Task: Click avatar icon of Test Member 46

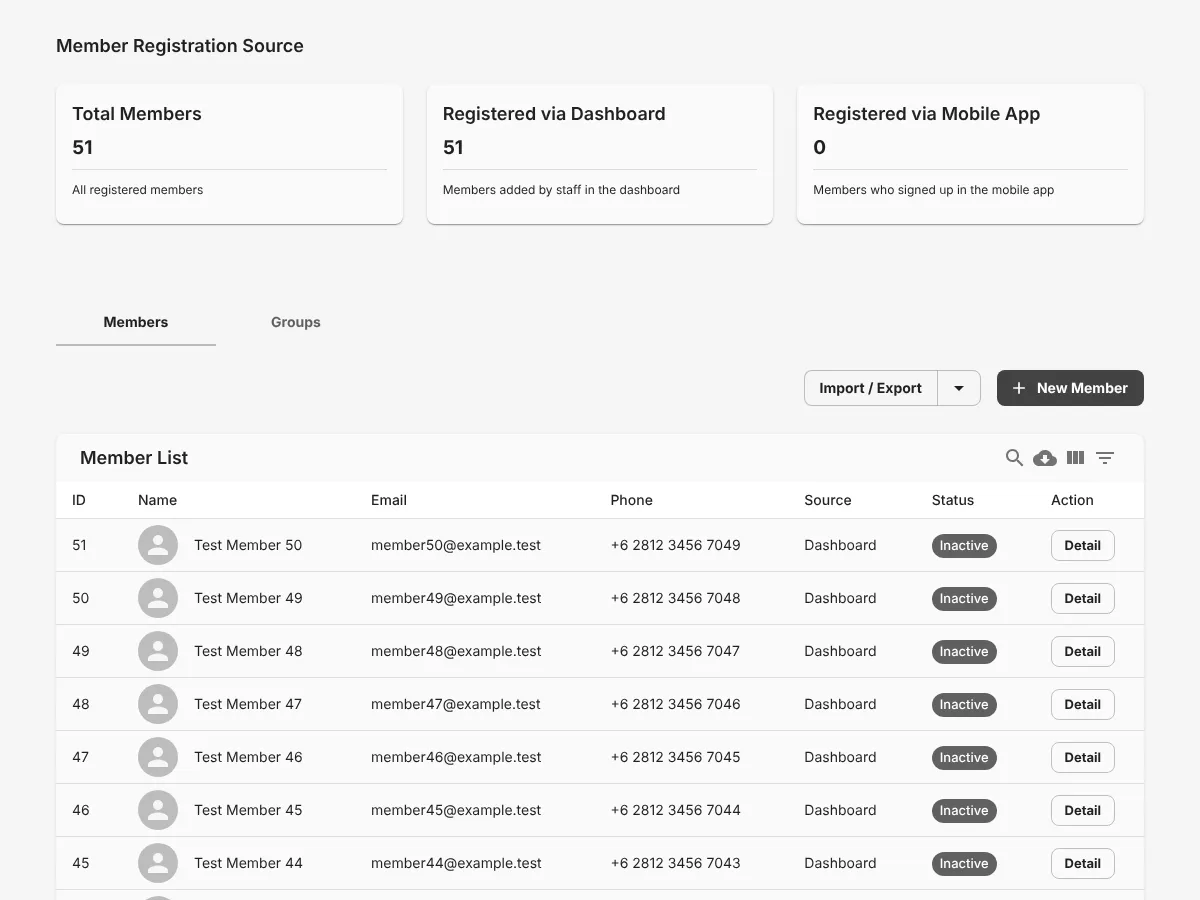Action: tap(158, 757)
